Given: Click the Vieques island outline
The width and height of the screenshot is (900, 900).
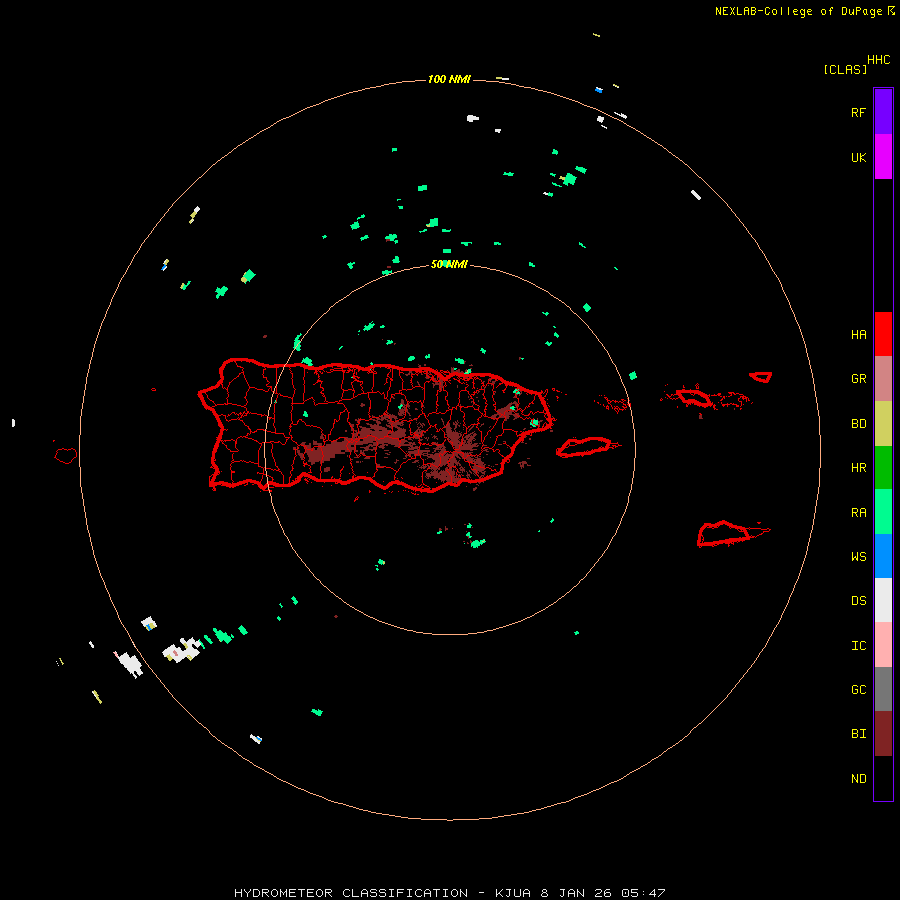Looking at the screenshot, I should tap(585, 447).
